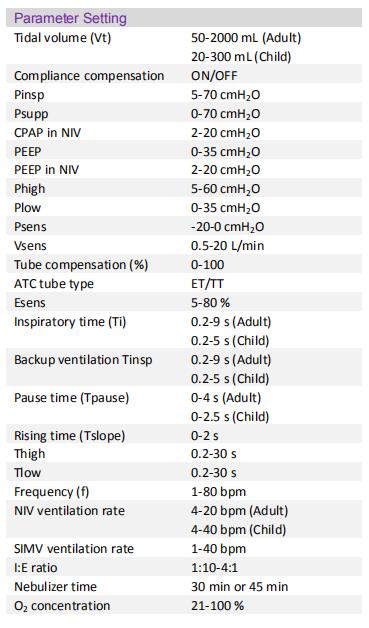Select the Inspiratory time (Ti) label

70,322
